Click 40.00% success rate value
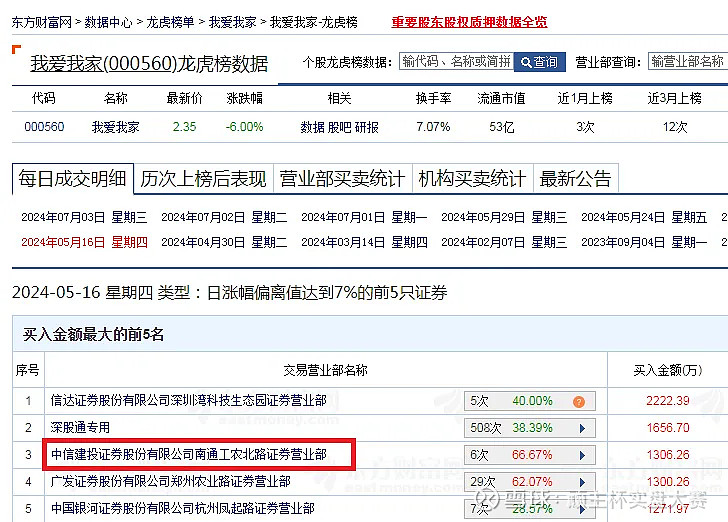The image size is (728, 522). [532, 401]
